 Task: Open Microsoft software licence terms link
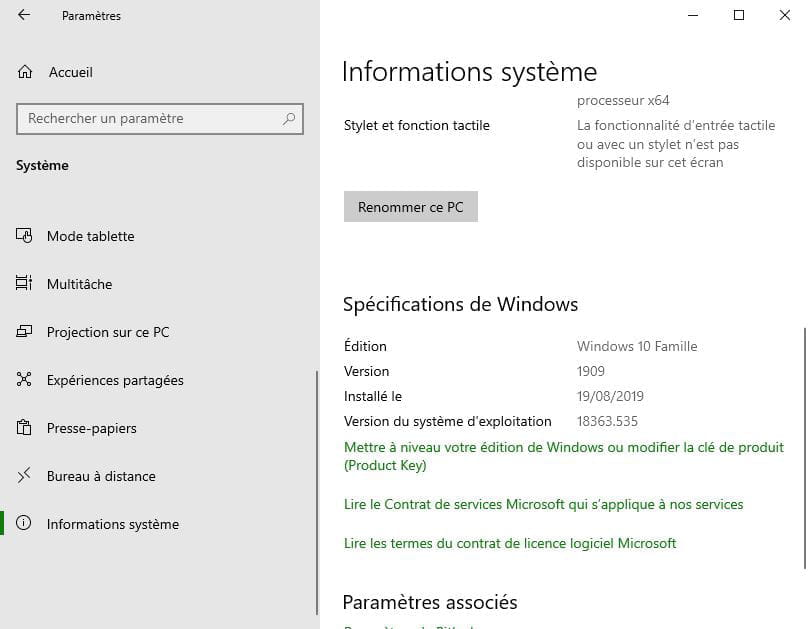(510, 543)
